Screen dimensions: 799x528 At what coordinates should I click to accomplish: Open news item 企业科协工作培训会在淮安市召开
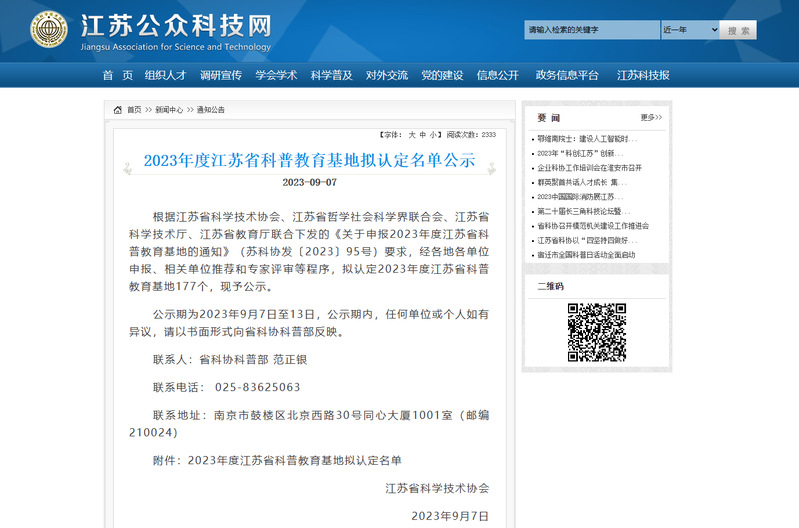(589, 168)
